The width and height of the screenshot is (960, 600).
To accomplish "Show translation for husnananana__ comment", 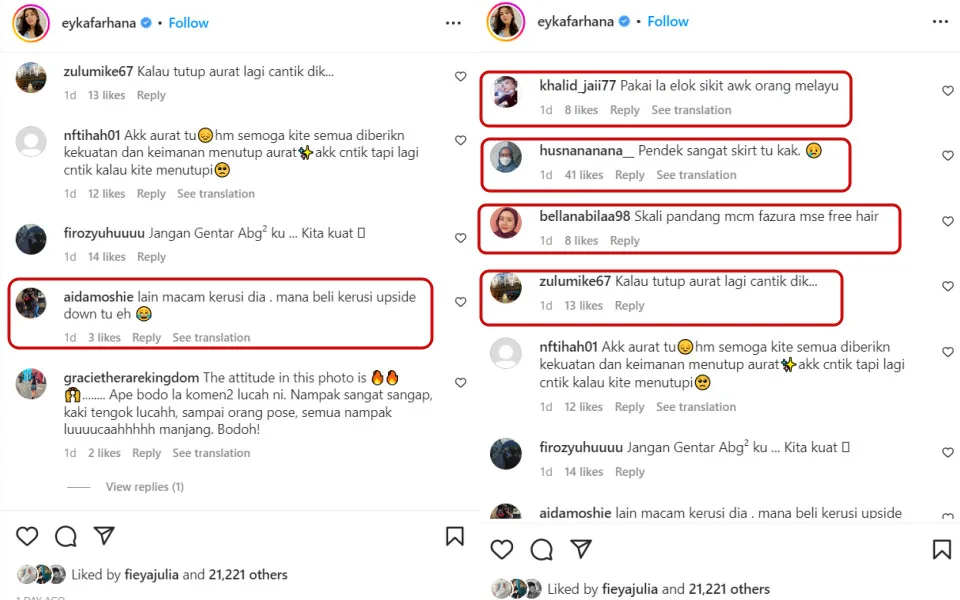I will (696, 175).
